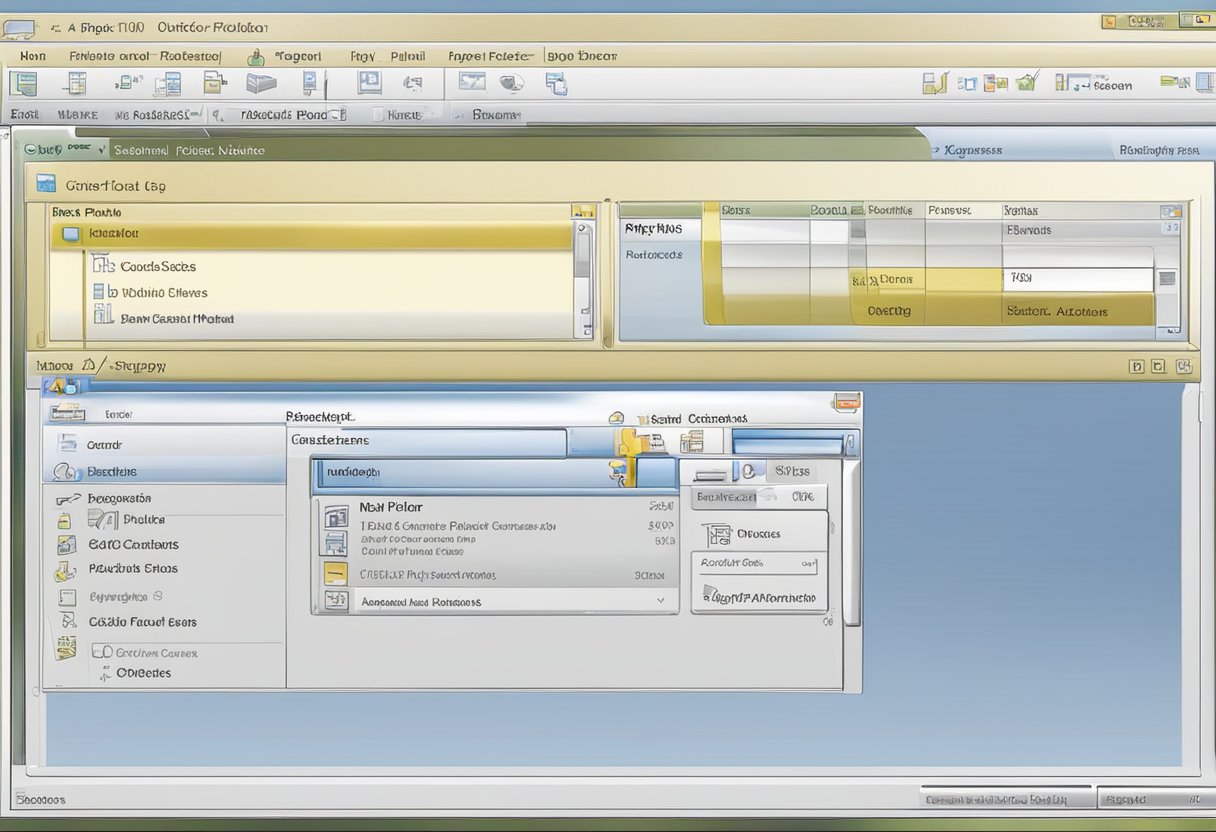
Task: Toggle the Goctinen Carear checkbox
Action: point(101,652)
